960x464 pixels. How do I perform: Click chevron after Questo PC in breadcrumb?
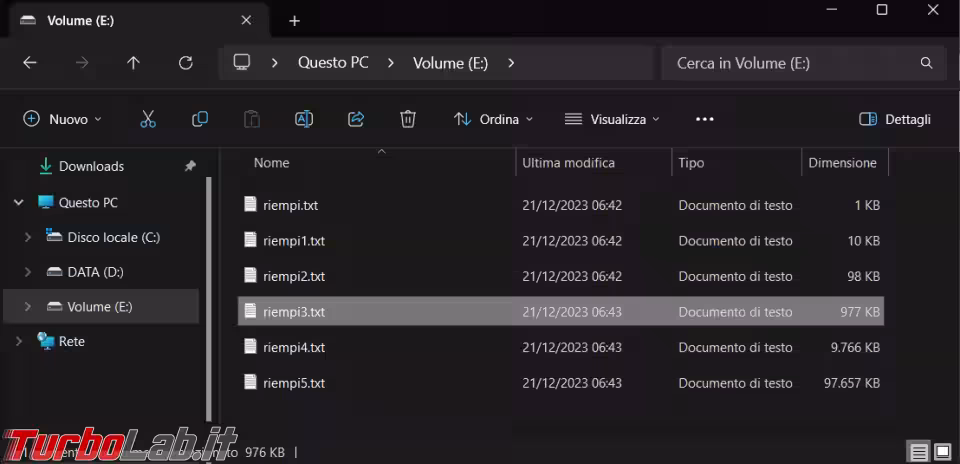pyautogui.click(x=391, y=63)
